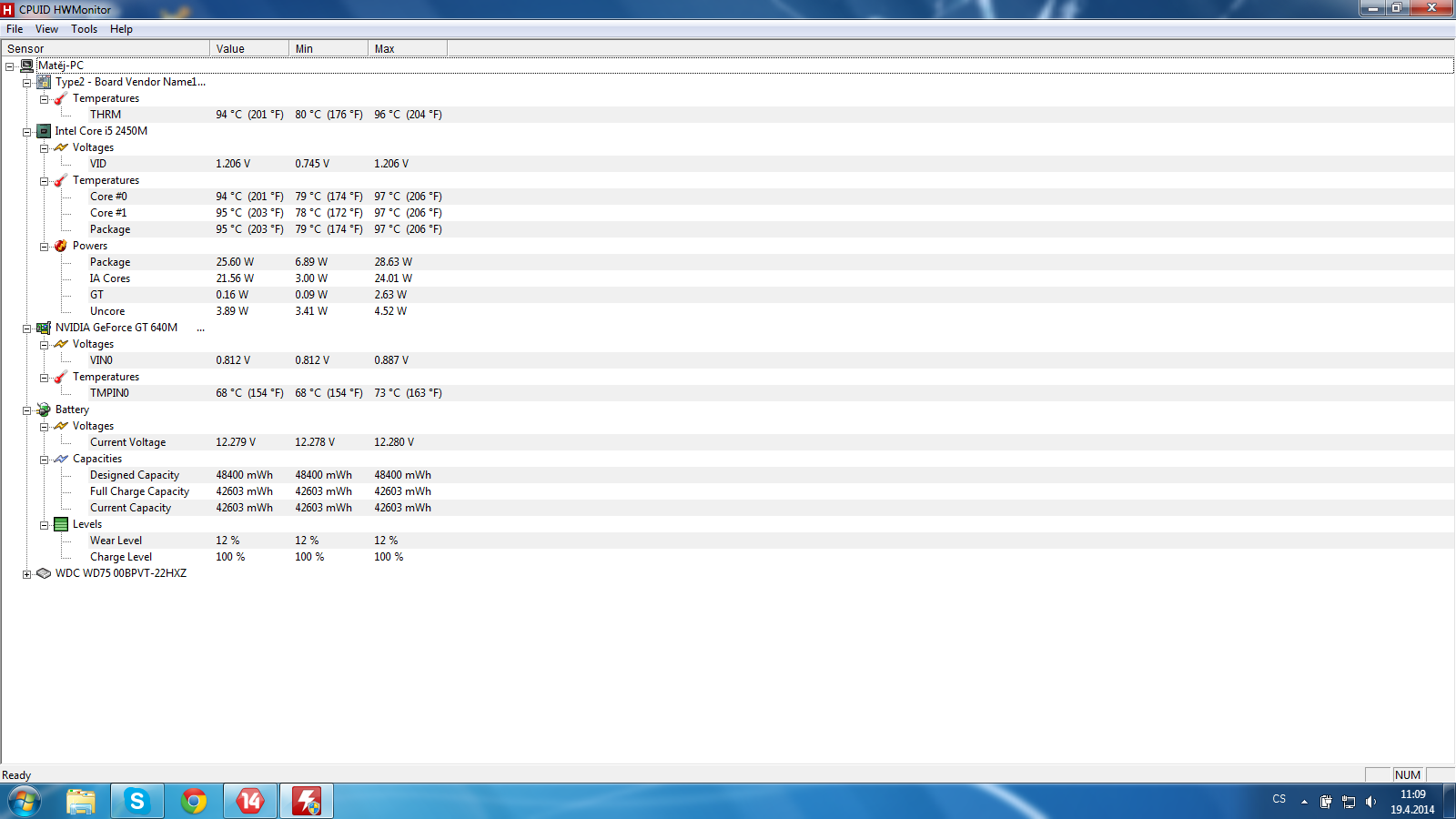The width and height of the screenshot is (1456, 819).
Task: Open the View menu
Action: [x=46, y=29]
